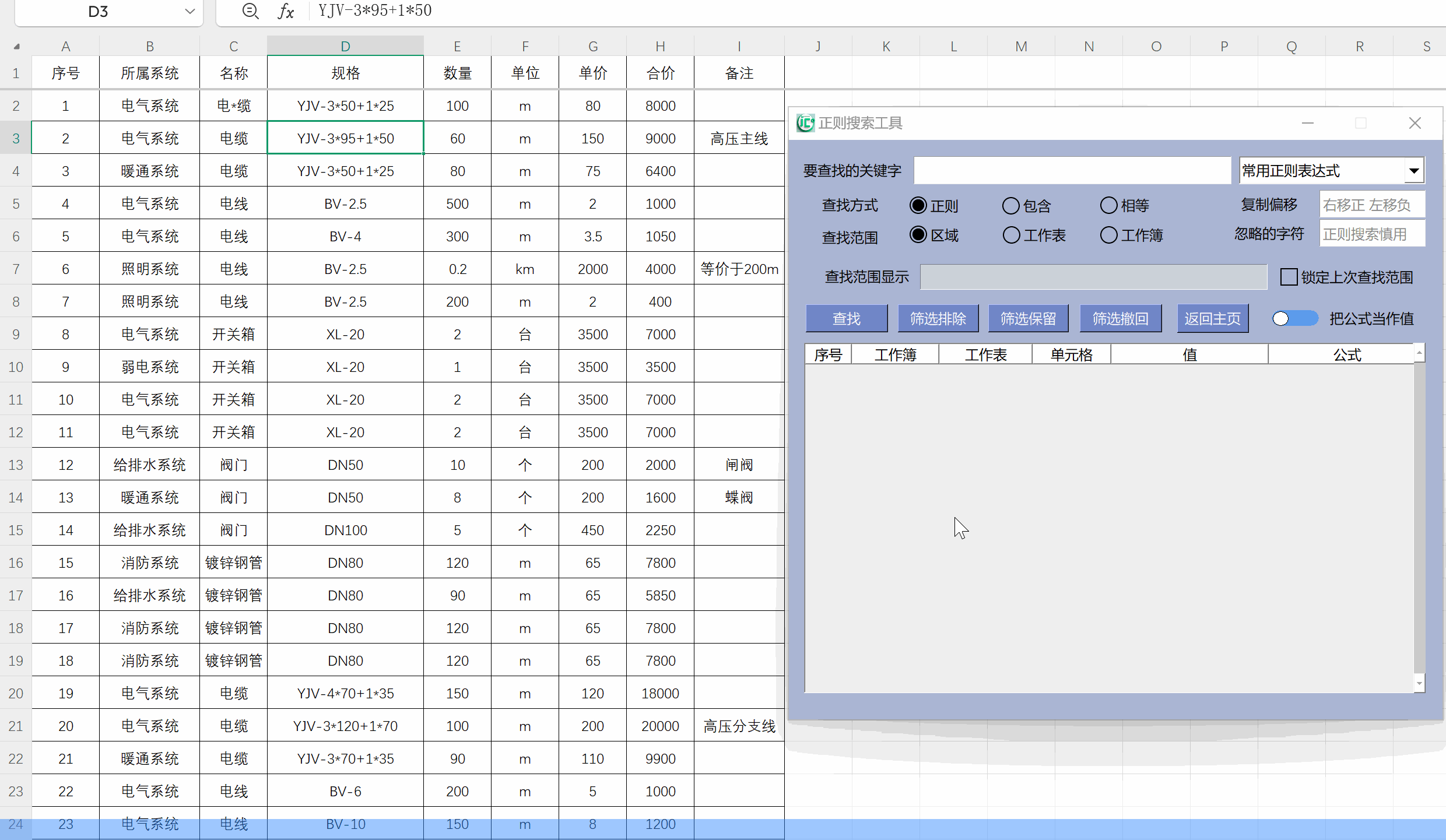The width and height of the screenshot is (1446, 840).
Task: Click the magnifier search icon beside the formula bar
Action: (x=251, y=10)
